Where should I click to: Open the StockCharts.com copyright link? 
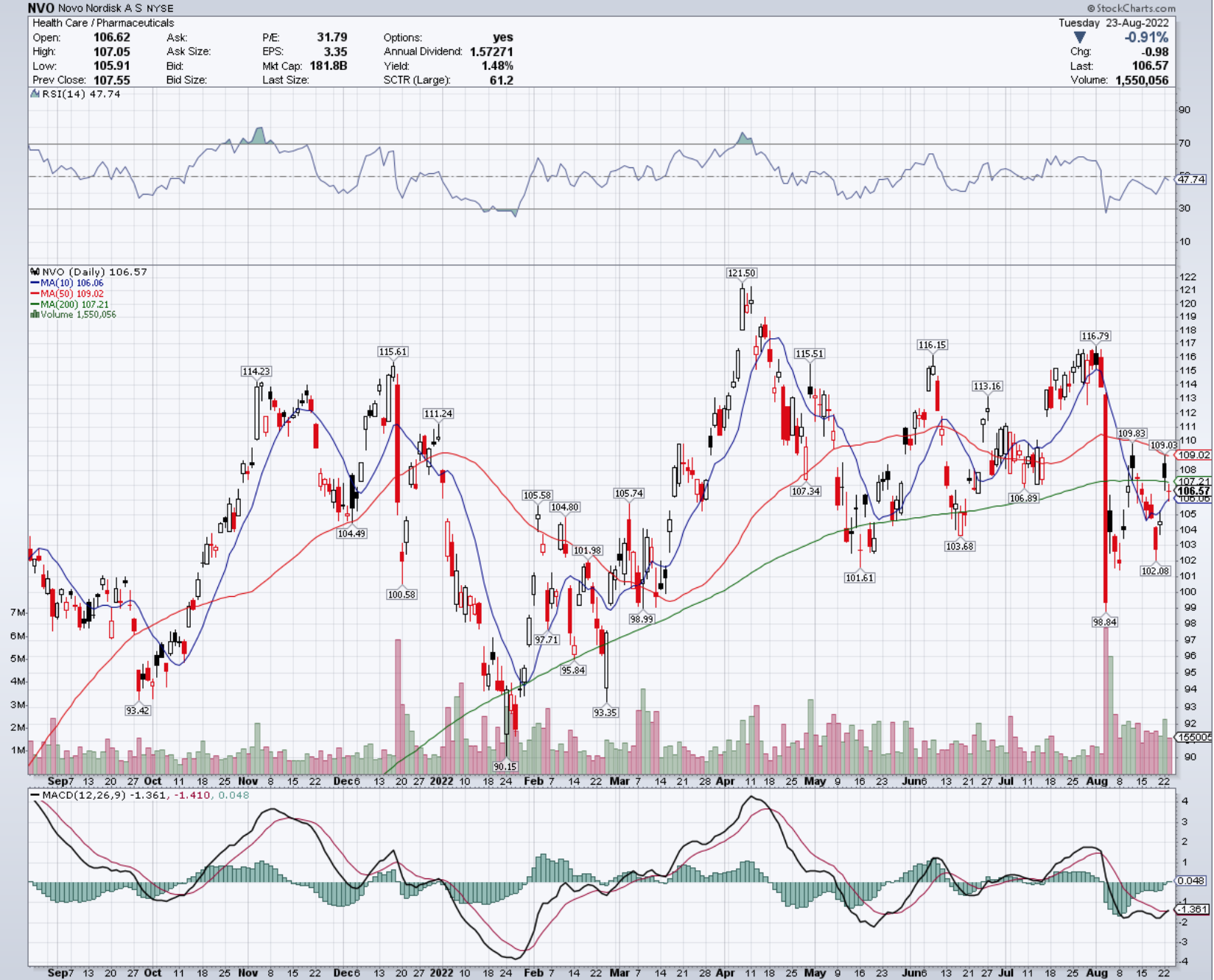1131,8
